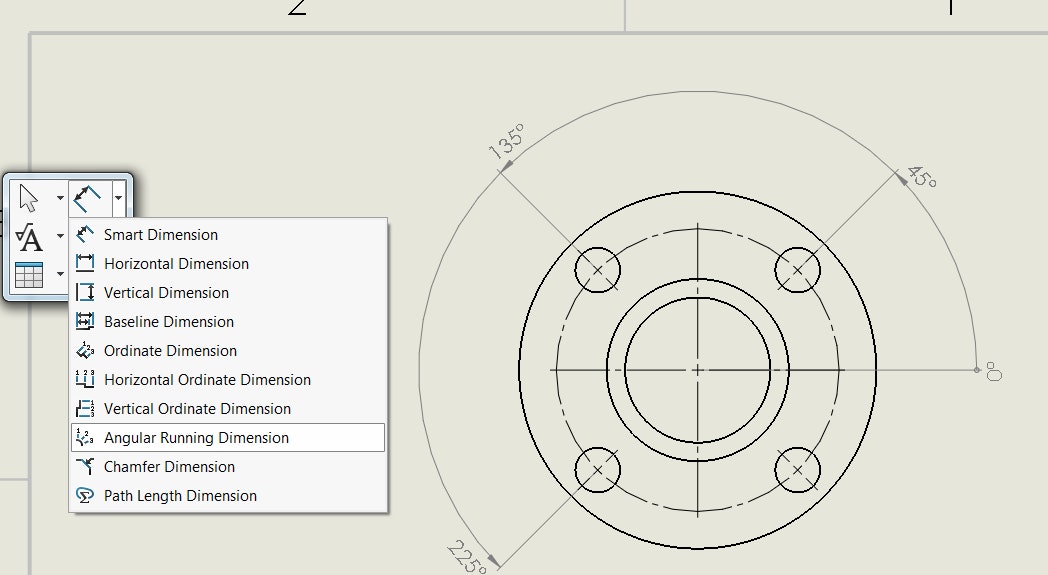The height and width of the screenshot is (575, 1048).
Task: Pick Vertical Dimension from the list
Action: click(x=166, y=293)
